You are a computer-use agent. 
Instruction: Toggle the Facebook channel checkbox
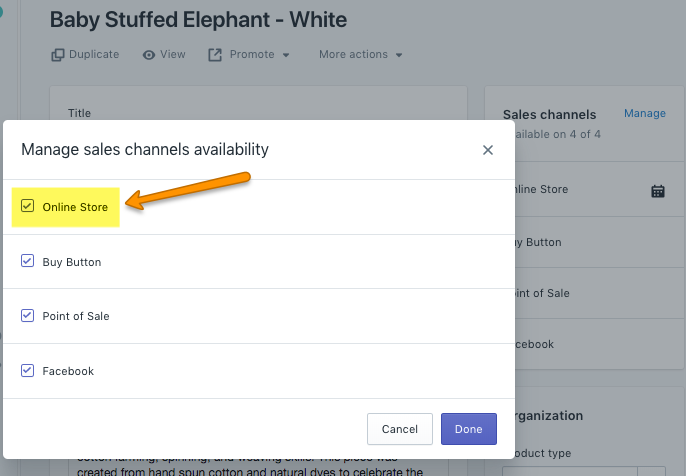(27, 371)
